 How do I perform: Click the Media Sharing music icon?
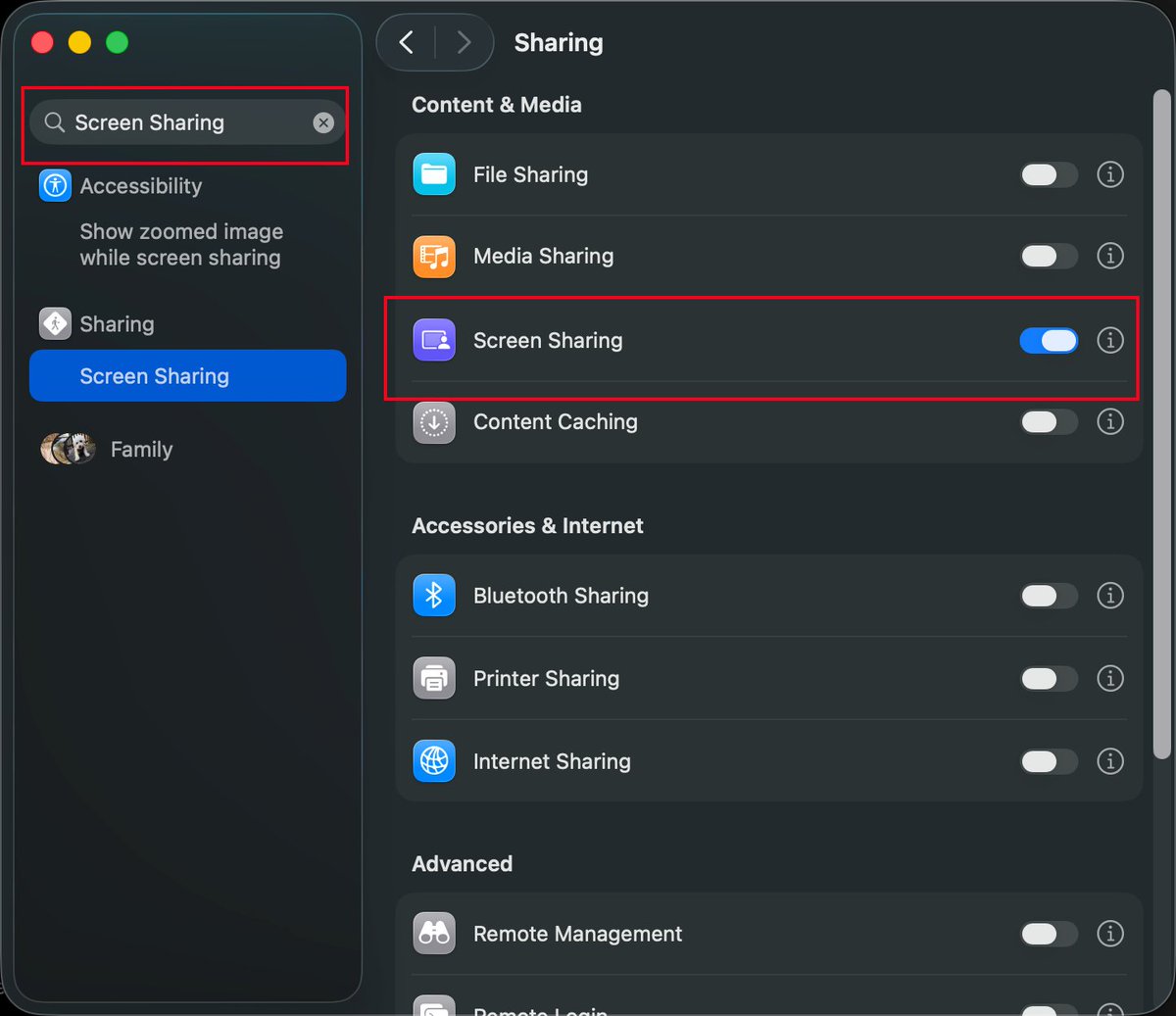click(434, 257)
